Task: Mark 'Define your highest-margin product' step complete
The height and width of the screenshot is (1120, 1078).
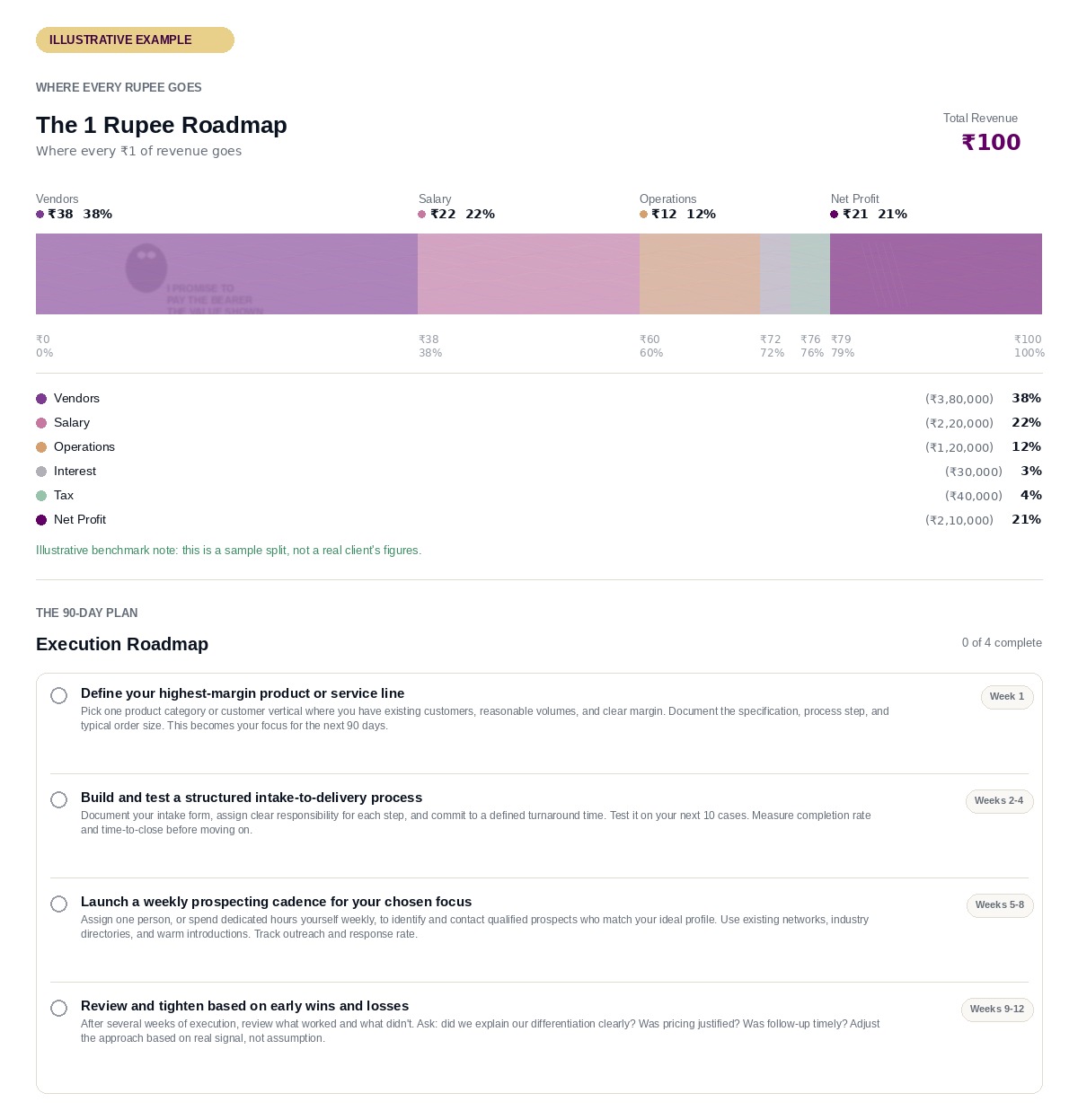Action: [x=59, y=696]
